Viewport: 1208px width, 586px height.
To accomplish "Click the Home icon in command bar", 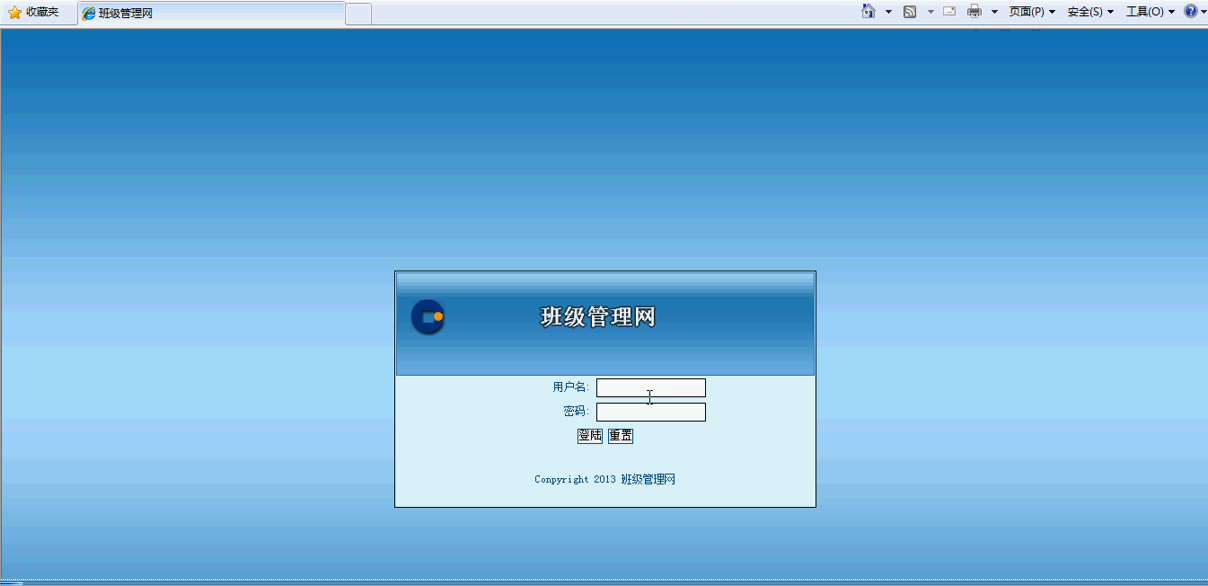I will click(868, 12).
